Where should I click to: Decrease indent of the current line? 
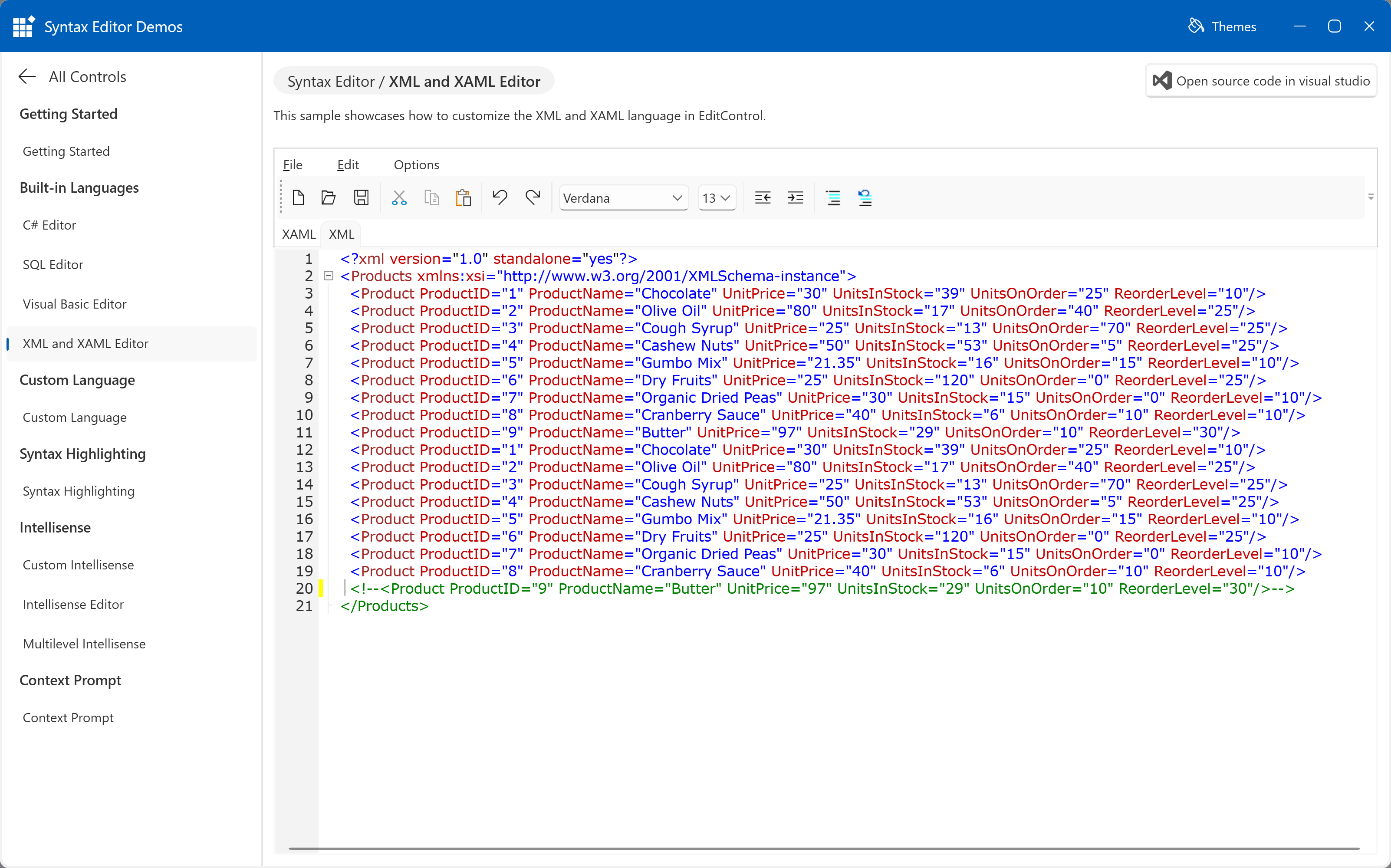click(x=763, y=197)
